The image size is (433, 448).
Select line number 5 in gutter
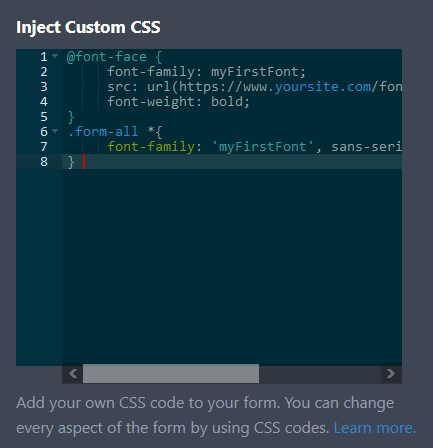[x=44, y=117]
